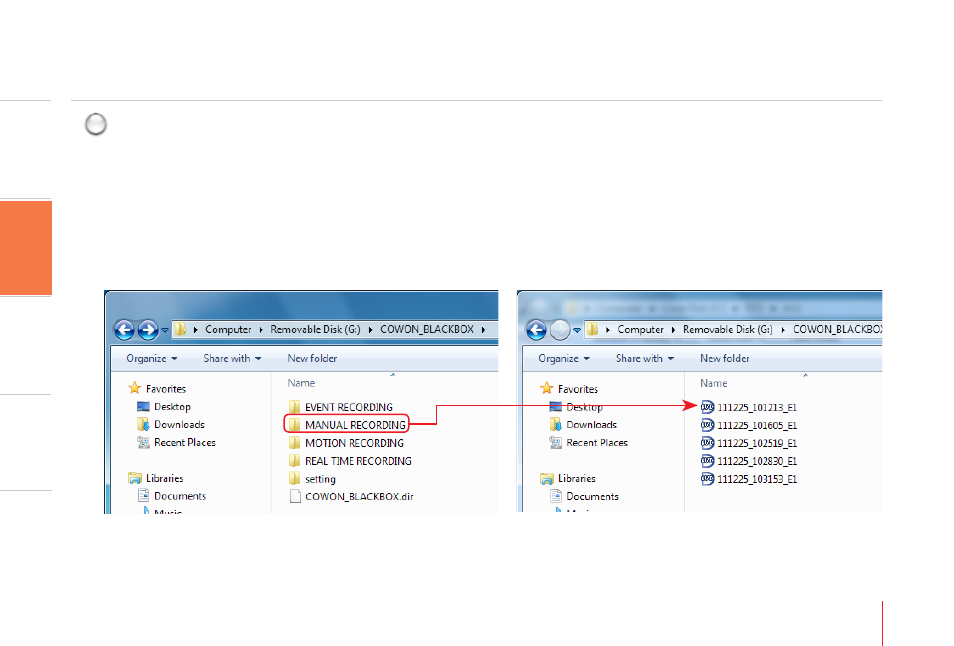
Task: Expand arrow after Computer in right address bar
Action: 674,330
